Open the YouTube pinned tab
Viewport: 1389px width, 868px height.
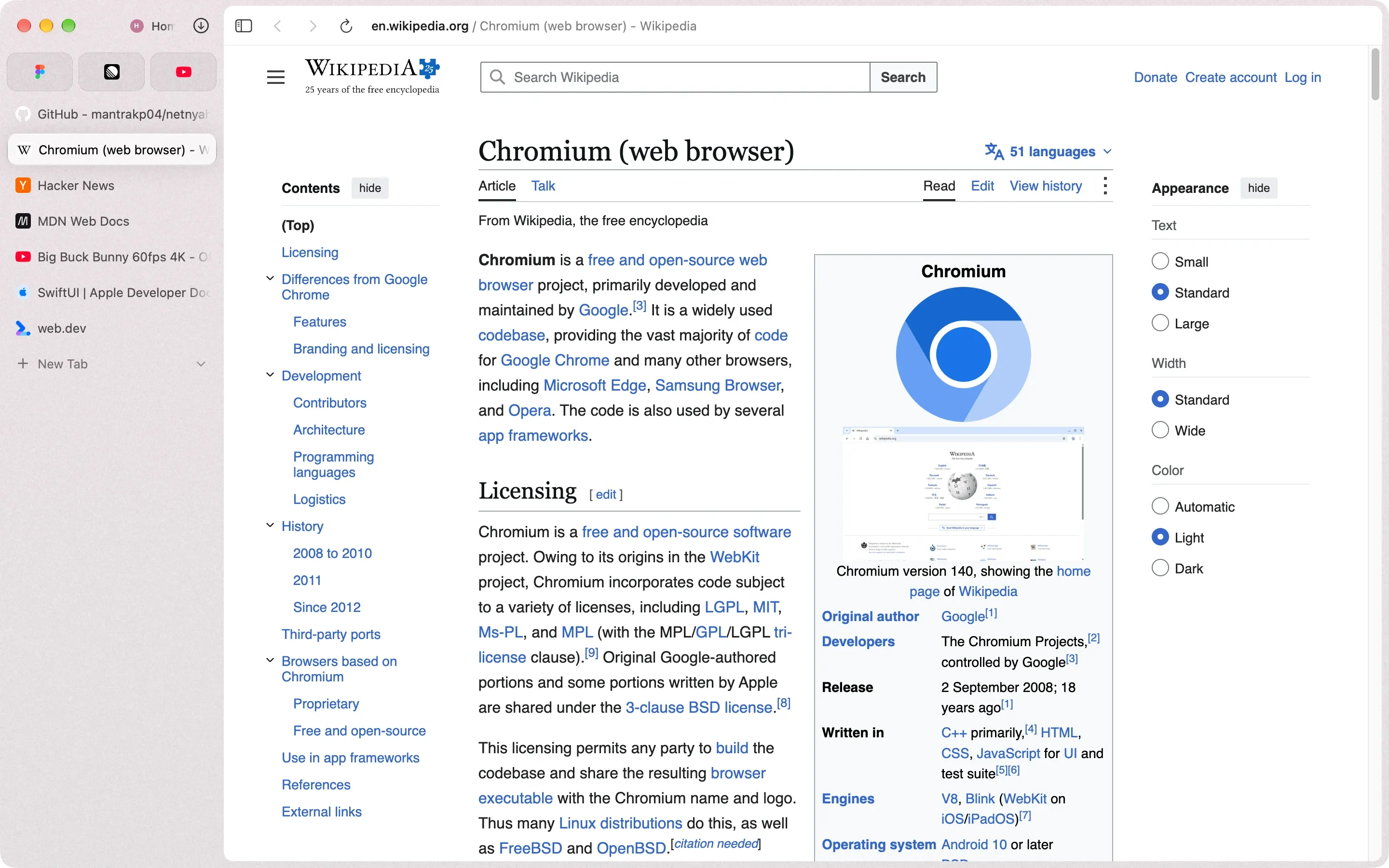[183, 72]
